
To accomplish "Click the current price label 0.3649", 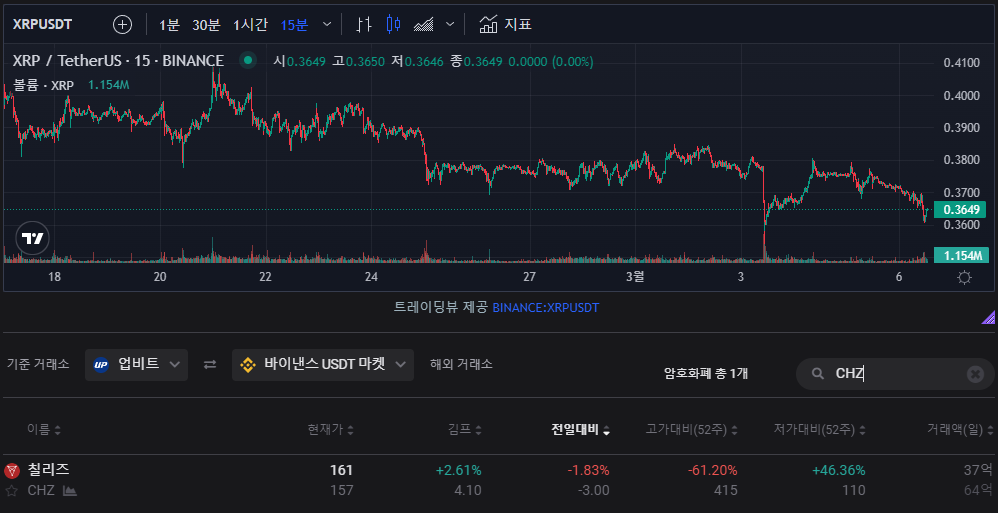I will click(960, 209).
